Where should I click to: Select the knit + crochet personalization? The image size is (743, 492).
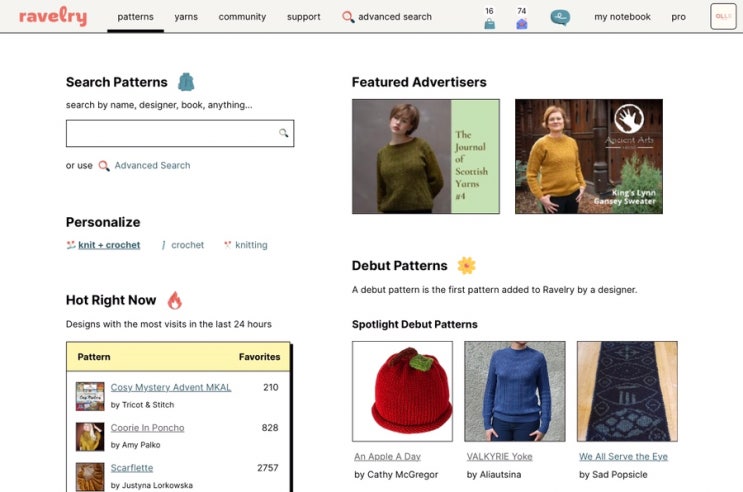click(109, 245)
